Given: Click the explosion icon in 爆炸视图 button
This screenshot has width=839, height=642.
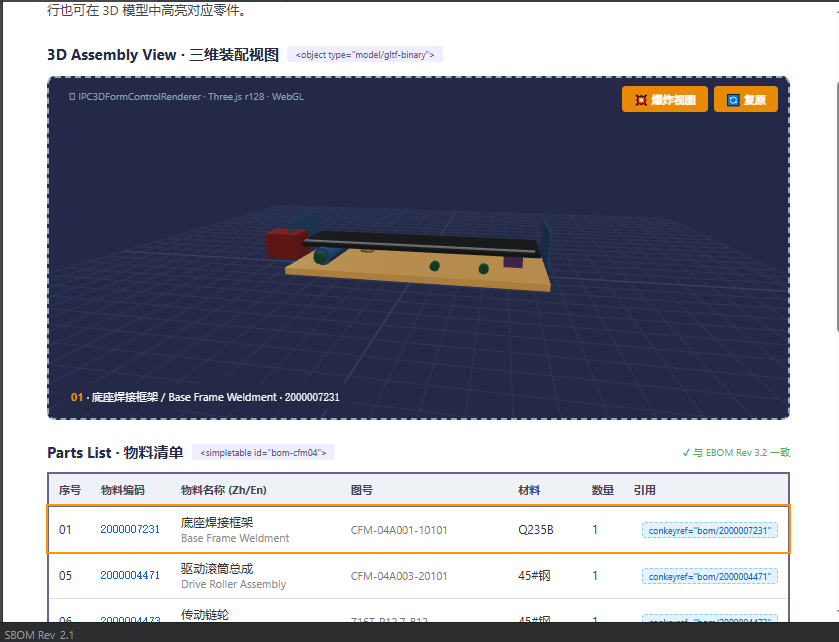Looking at the screenshot, I should [640, 100].
